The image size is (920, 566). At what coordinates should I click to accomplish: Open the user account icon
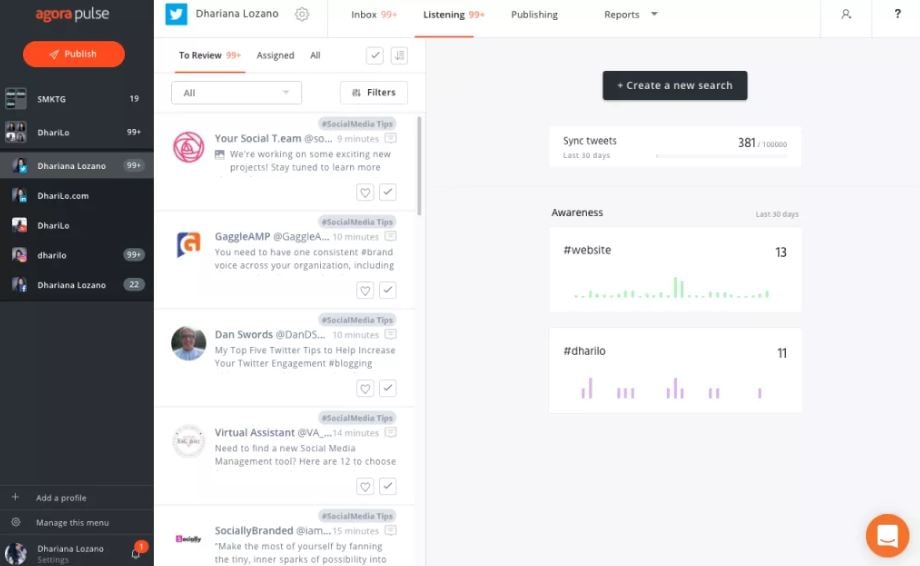846,14
